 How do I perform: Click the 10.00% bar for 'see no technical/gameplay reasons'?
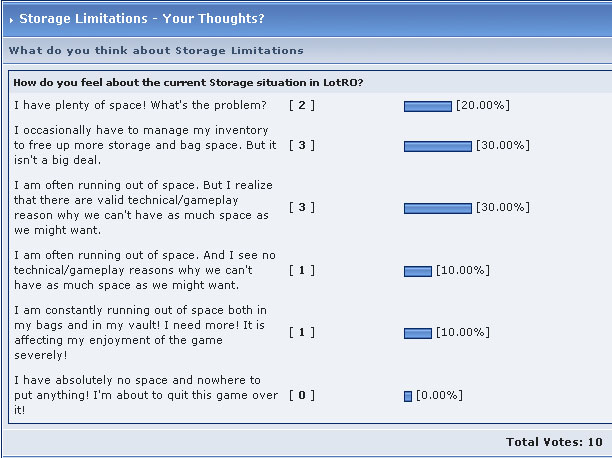coord(418,271)
